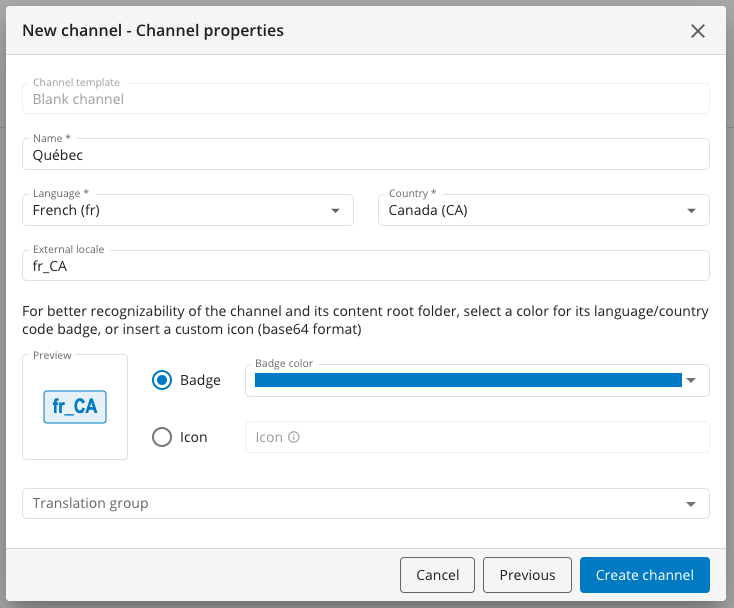Image resolution: width=734 pixels, height=608 pixels.
Task: Expand the Translation group dropdown
Action: [x=691, y=504]
